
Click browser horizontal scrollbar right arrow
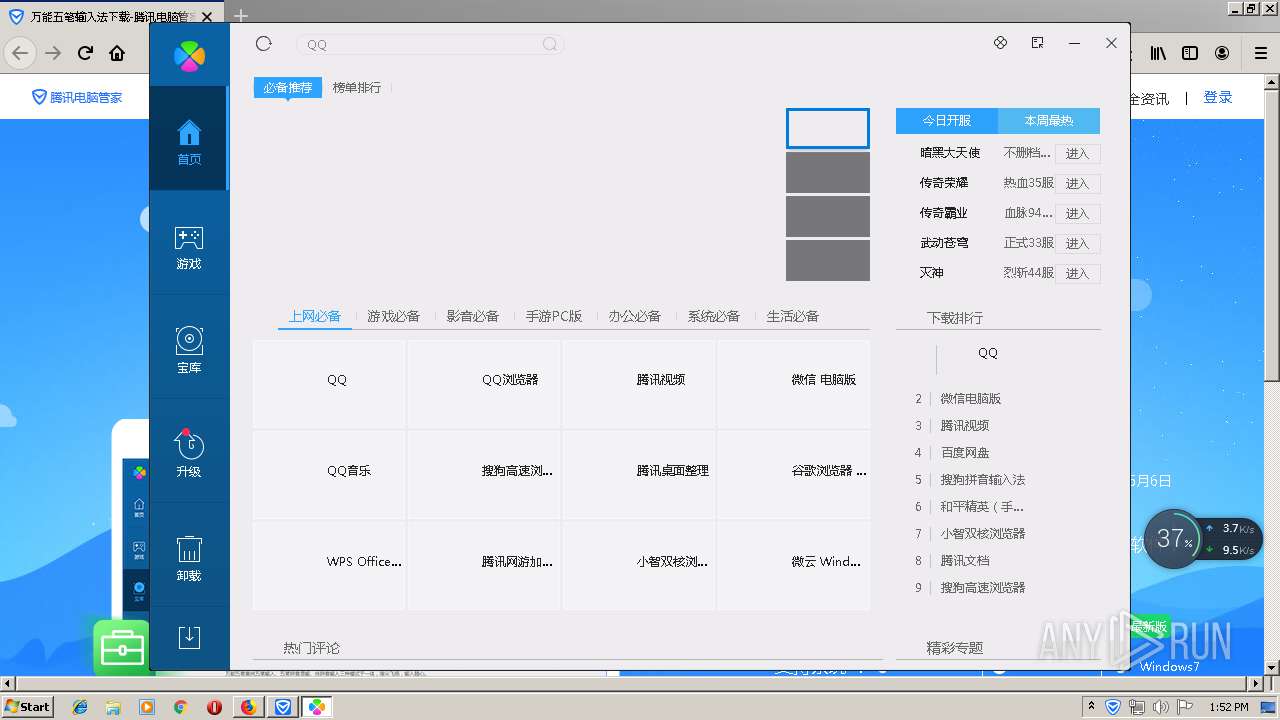pyautogui.click(x=1256, y=683)
